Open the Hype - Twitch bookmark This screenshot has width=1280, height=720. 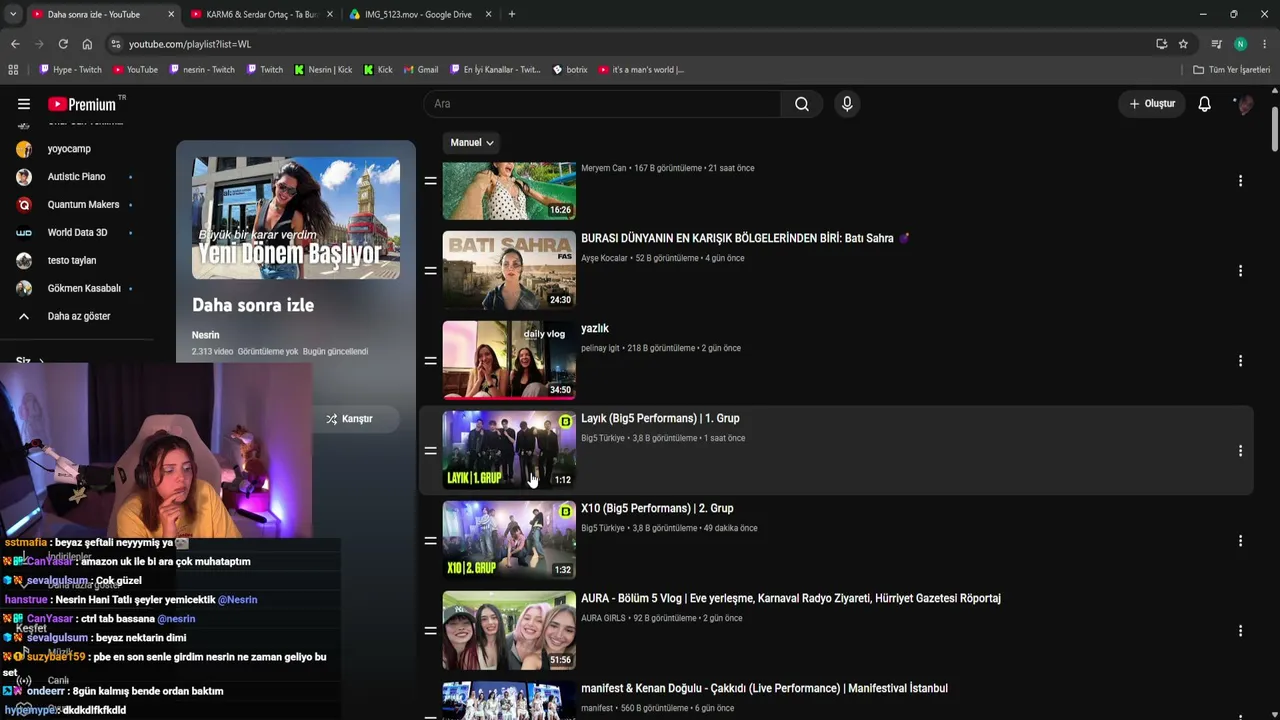[70, 70]
